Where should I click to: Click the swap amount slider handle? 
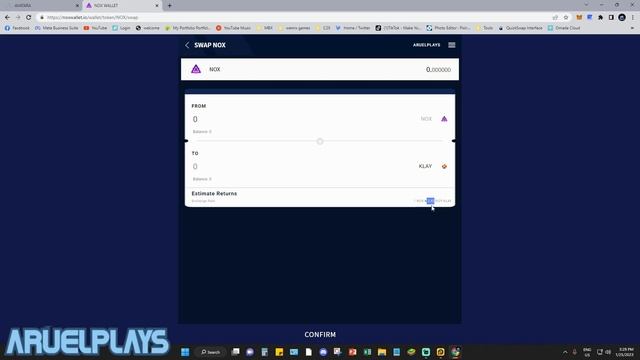[320, 141]
